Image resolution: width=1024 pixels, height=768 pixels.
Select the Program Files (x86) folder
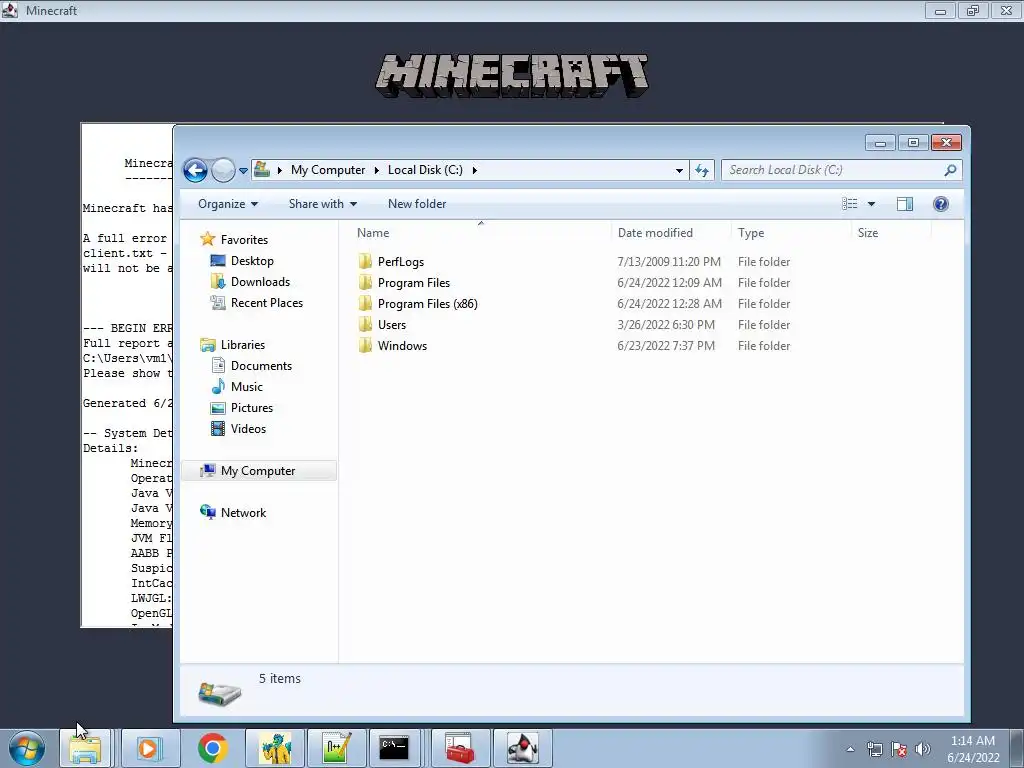pyautogui.click(x=427, y=304)
